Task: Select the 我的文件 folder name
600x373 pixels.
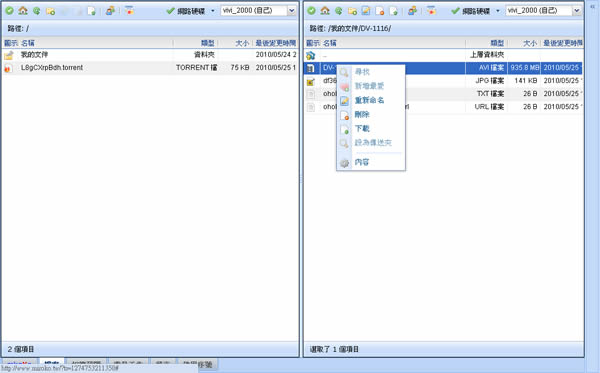Action: (x=34, y=55)
